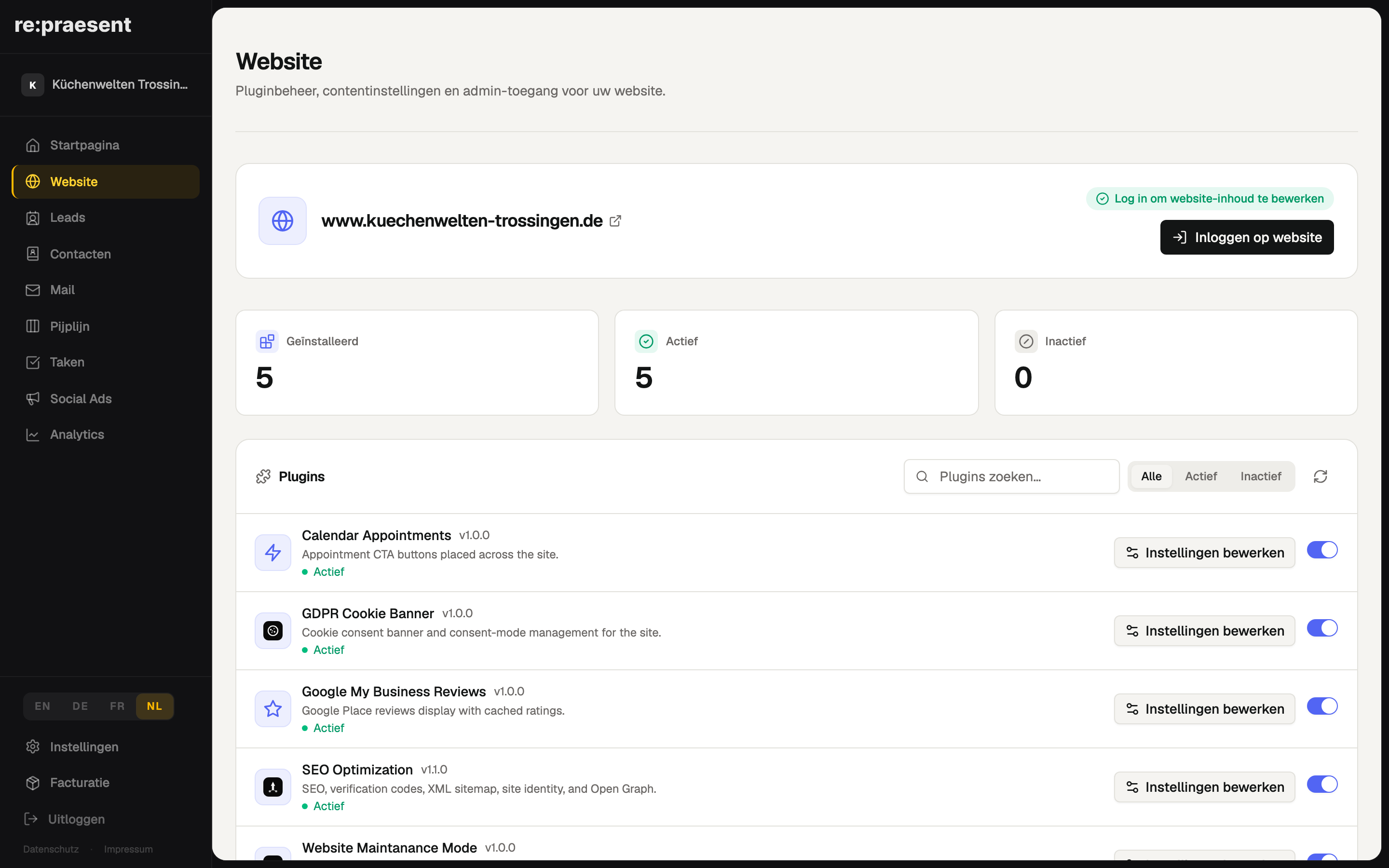Click the search magnifier icon
The image size is (1389, 868).
[x=922, y=476]
